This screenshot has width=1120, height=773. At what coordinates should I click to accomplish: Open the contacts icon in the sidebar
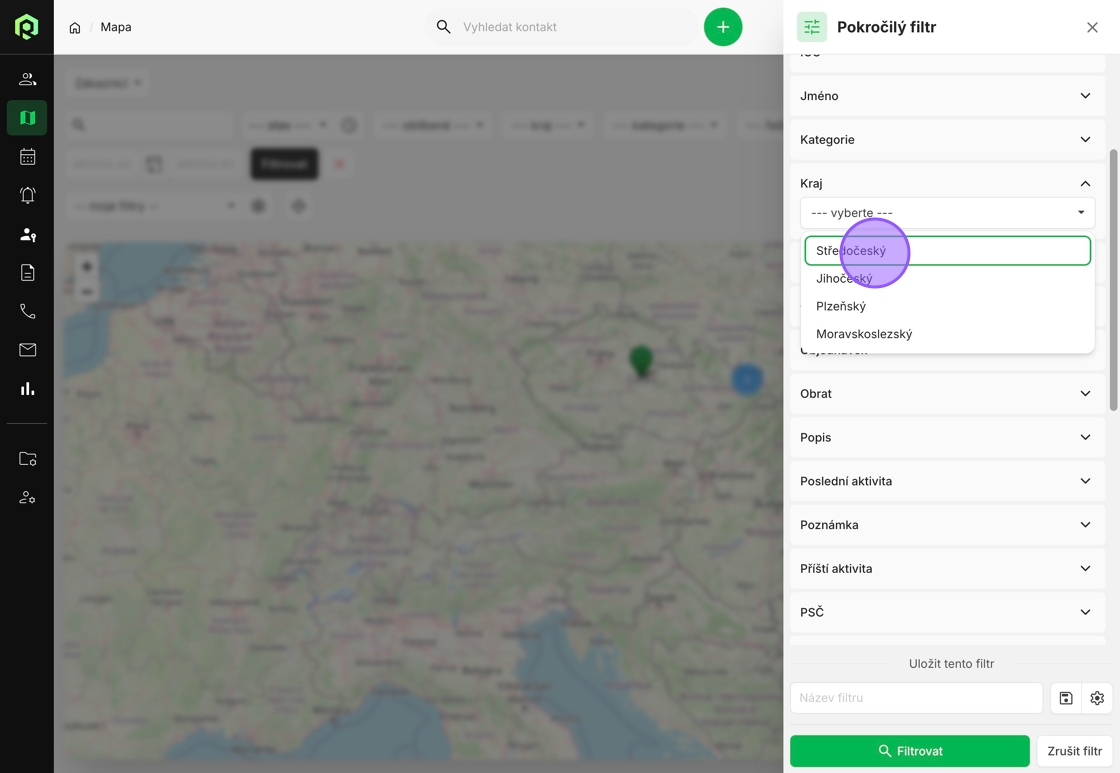pos(27,79)
